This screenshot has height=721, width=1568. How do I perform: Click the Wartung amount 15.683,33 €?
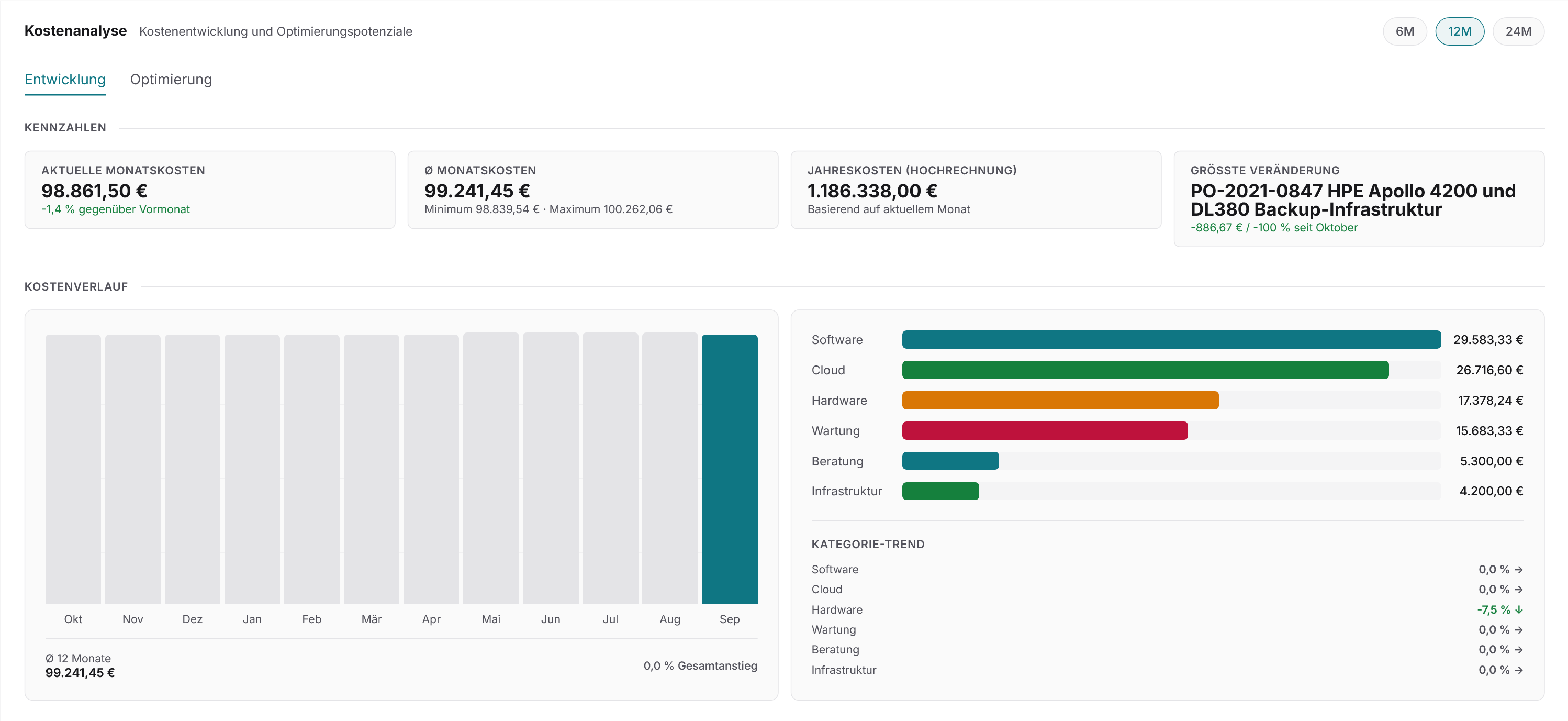tap(1489, 430)
